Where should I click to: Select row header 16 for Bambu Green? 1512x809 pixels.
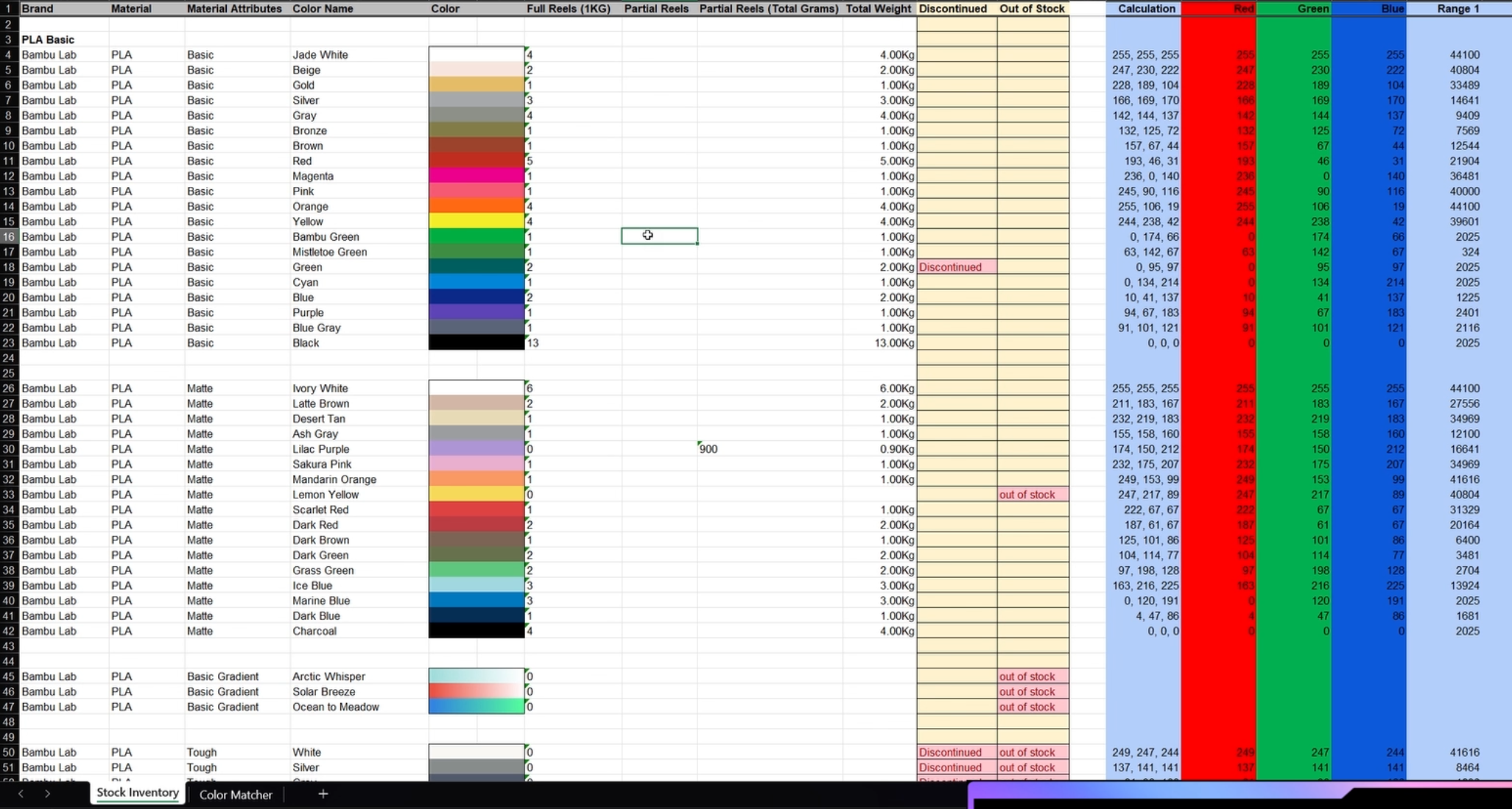click(x=10, y=236)
